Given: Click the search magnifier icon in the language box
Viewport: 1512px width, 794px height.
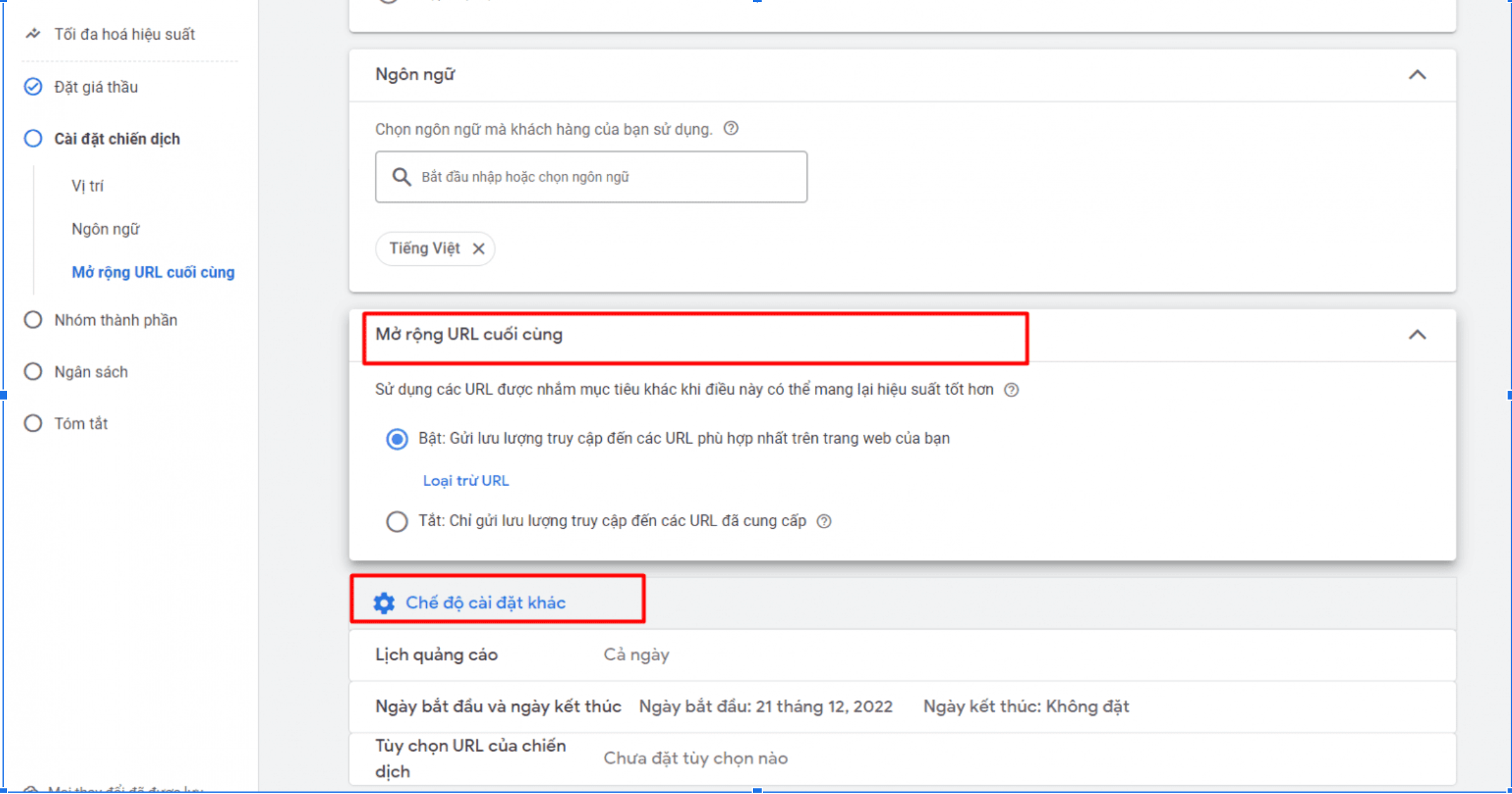Looking at the screenshot, I should [401, 177].
